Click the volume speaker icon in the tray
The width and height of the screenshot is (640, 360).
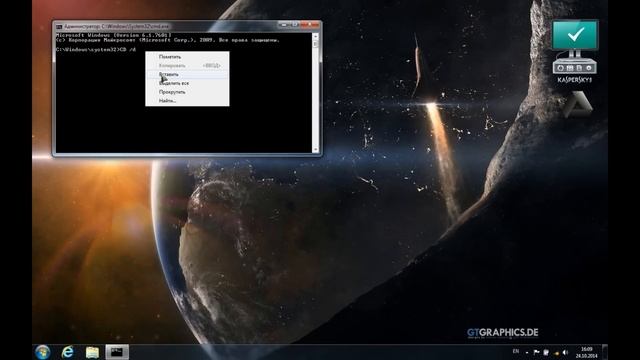[565, 352]
